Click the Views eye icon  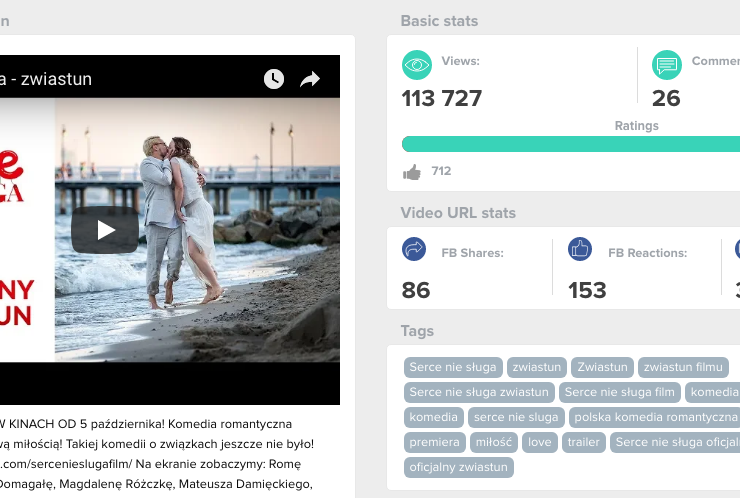[x=416, y=65]
